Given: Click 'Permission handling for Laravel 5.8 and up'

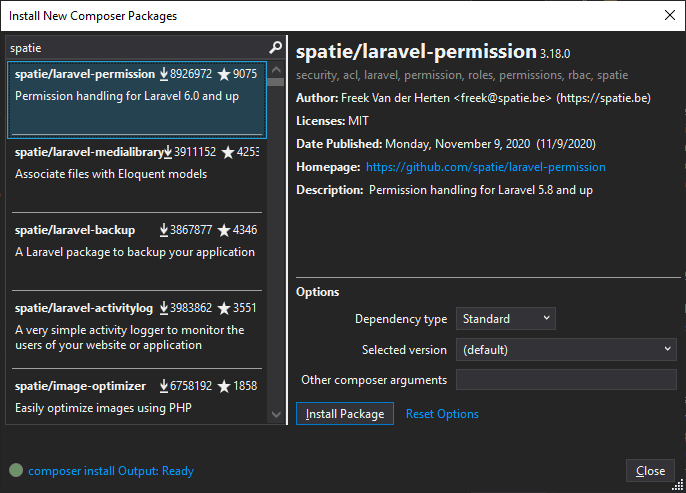Looking at the screenshot, I should pos(481,190).
